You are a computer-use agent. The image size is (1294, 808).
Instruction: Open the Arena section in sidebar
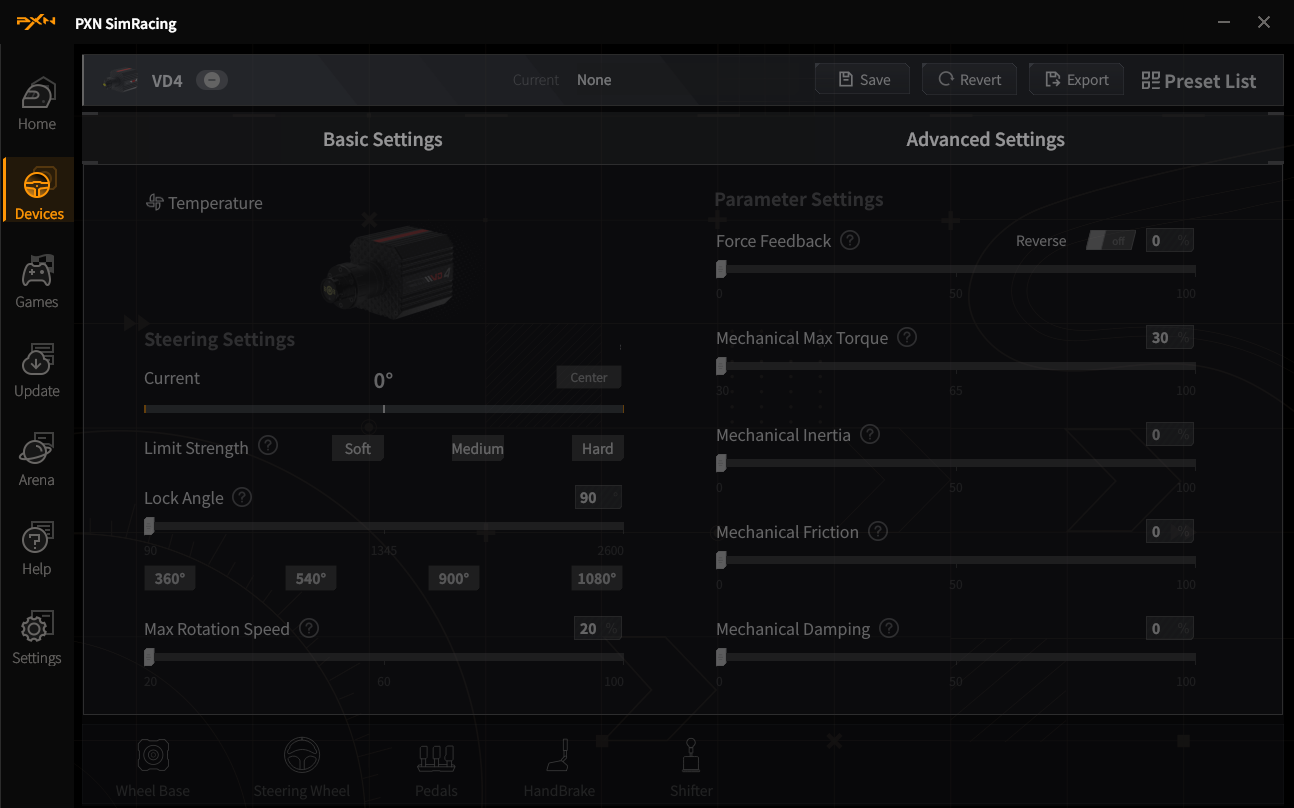[x=37, y=459]
